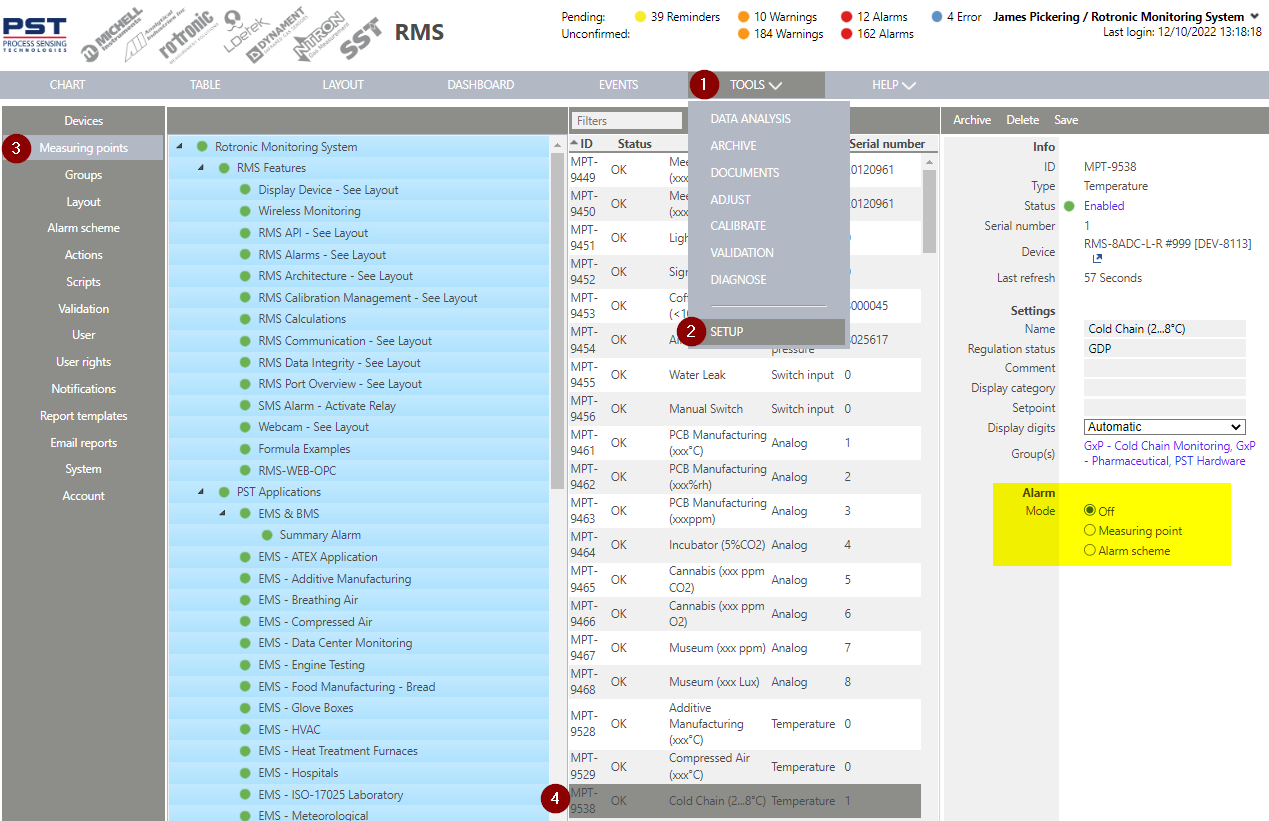Screen dimensions: 1269x821
Task: Select ADJUST in the Tools menu
Action: pyautogui.click(x=731, y=200)
